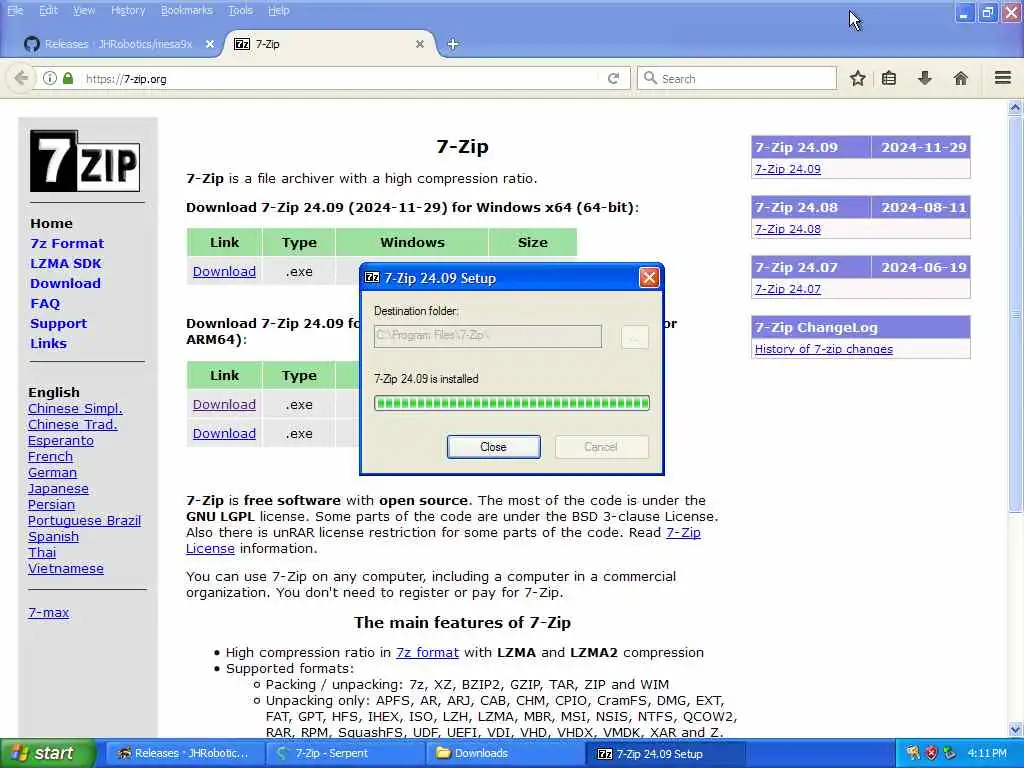Image resolution: width=1024 pixels, height=768 pixels.
Task: Click the Destination folder path field
Action: [x=488, y=336]
